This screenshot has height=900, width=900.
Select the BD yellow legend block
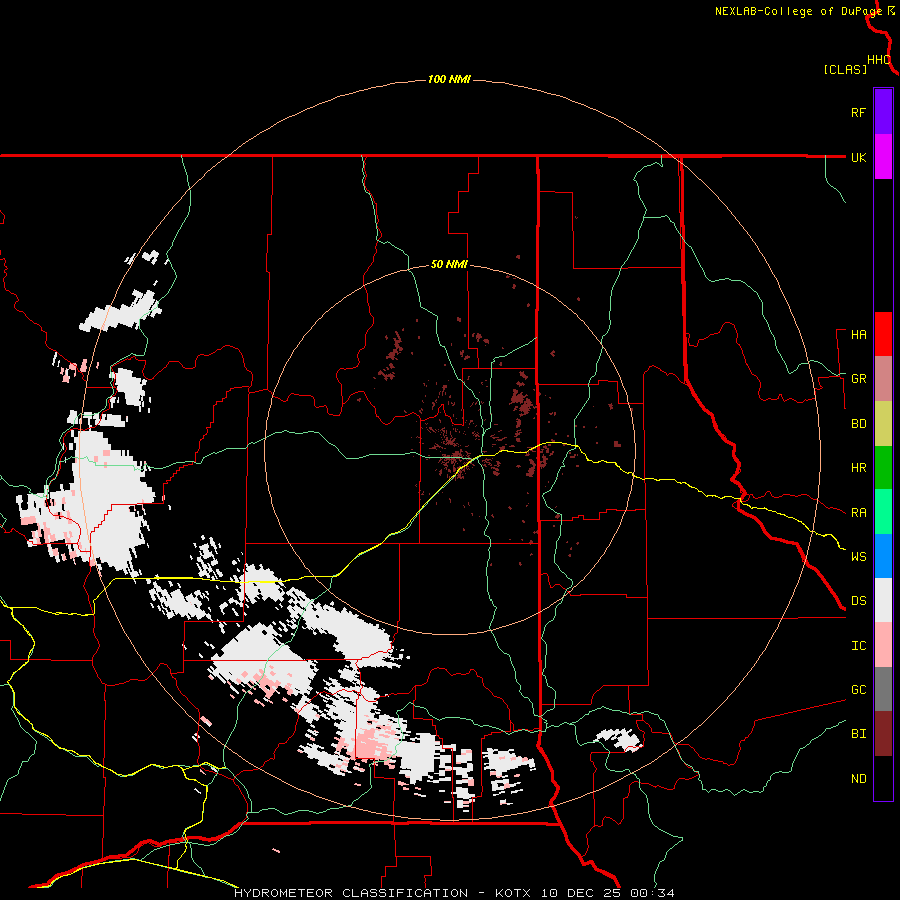tap(883, 423)
